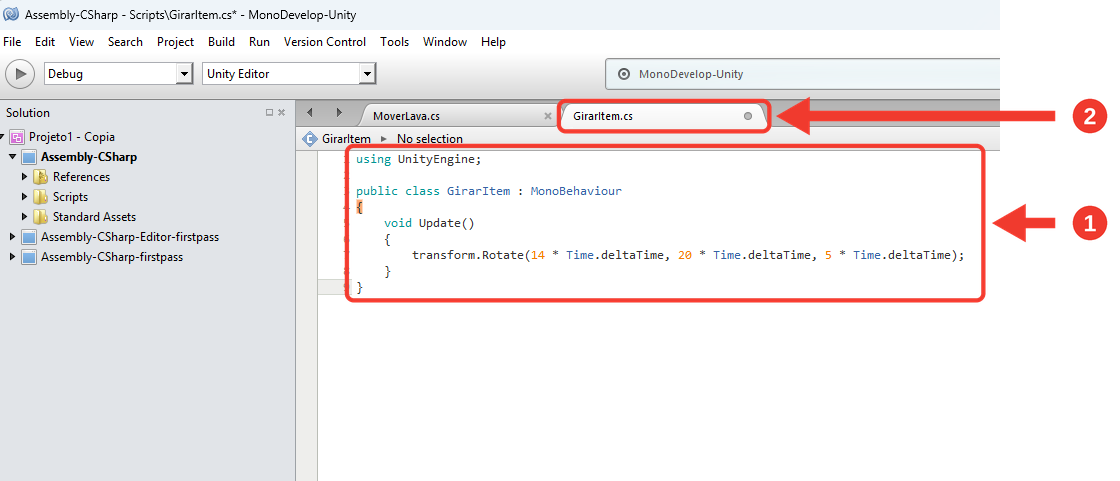Expand the References folder
The width and height of the screenshot is (1120, 481).
coord(25,177)
